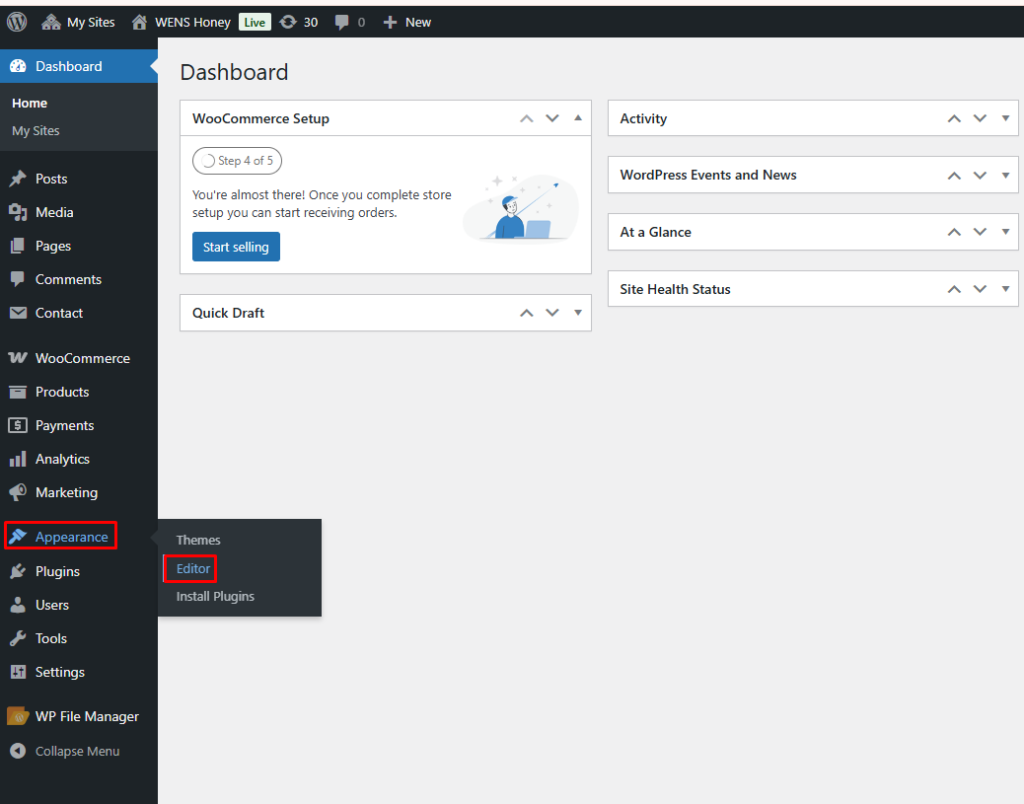
Task: Click the WooCommerce Woo logo icon
Action: pyautogui.click(x=18, y=358)
